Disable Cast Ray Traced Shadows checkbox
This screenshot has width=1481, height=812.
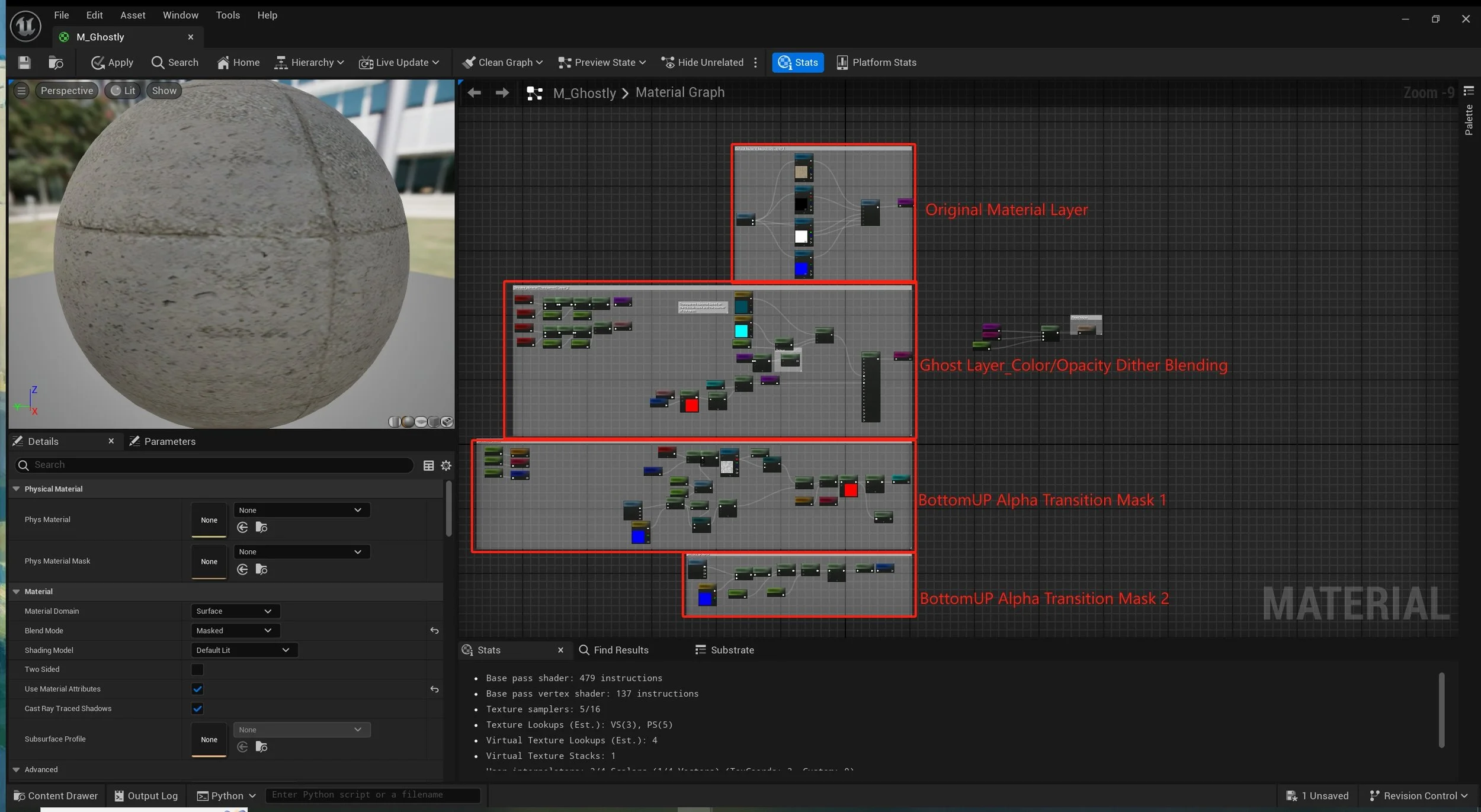click(197, 708)
